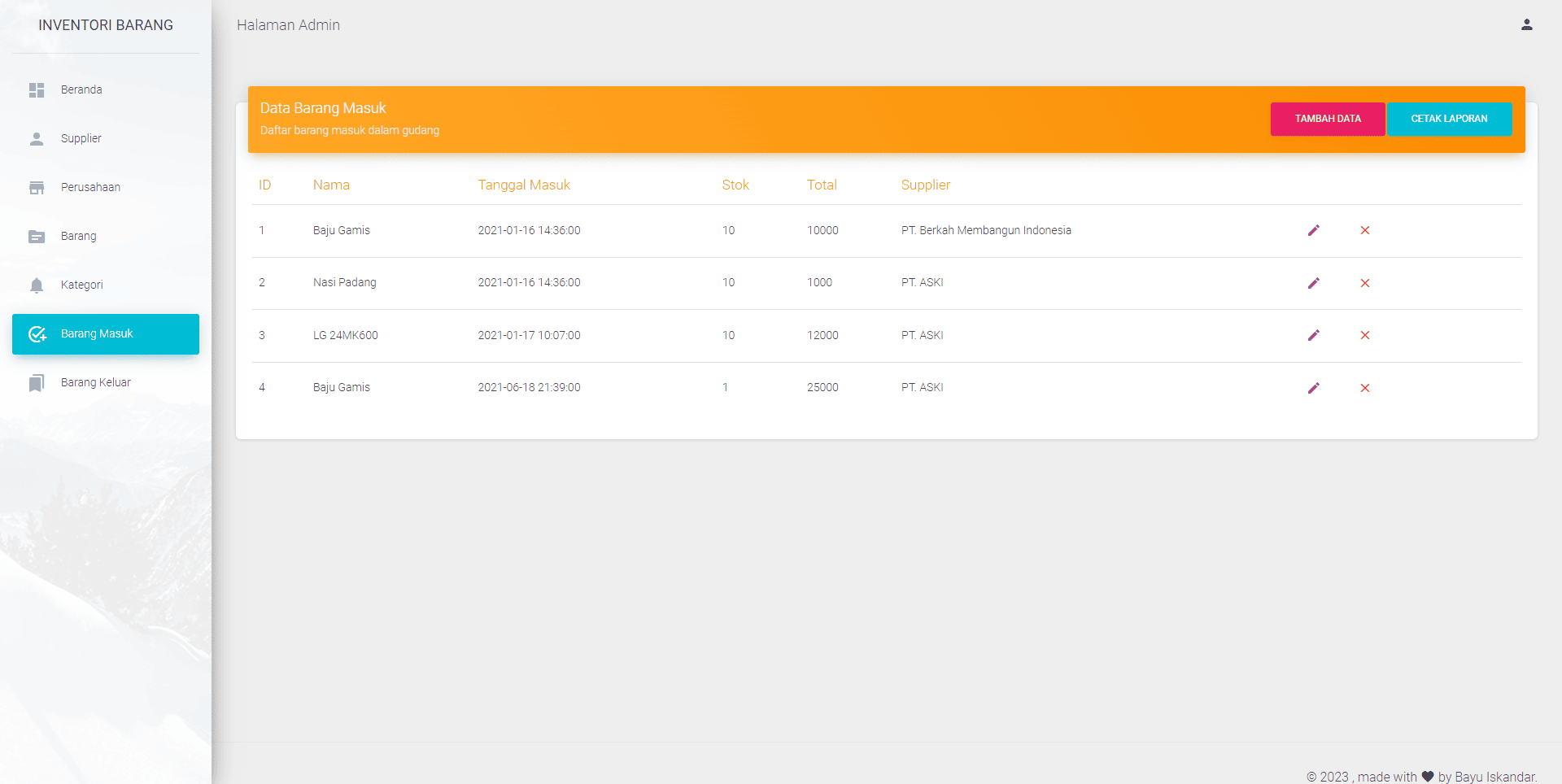The image size is (1562, 784).
Task: Click the Daftar barang masuk dalam gudang subtitle
Action: tap(350, 130)
